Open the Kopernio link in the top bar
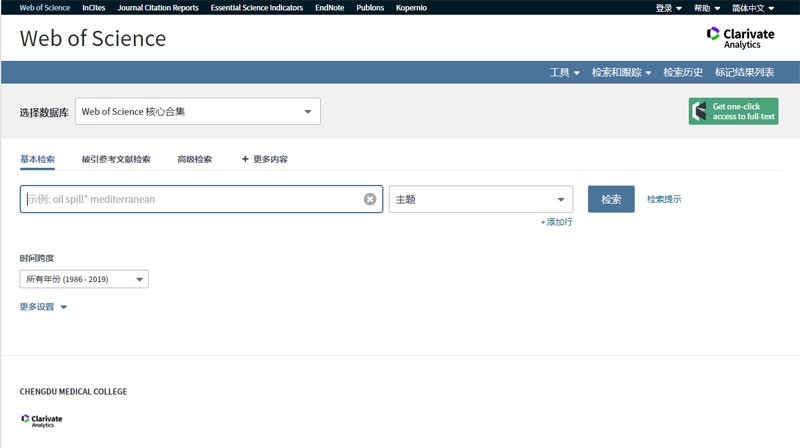The image size is (800, 448). [x=411, y=8]
